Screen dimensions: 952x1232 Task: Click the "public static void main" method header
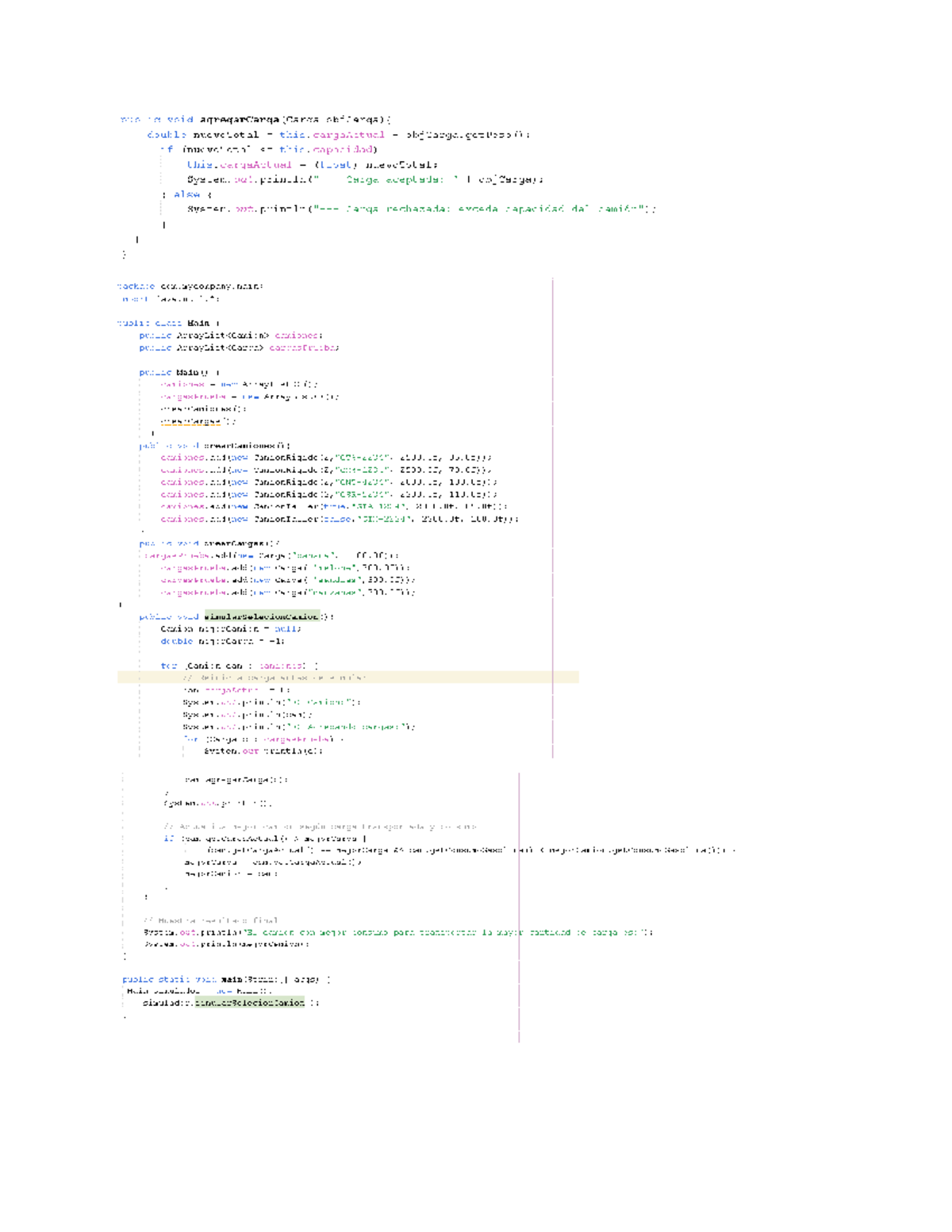click(x=227, y=980)
